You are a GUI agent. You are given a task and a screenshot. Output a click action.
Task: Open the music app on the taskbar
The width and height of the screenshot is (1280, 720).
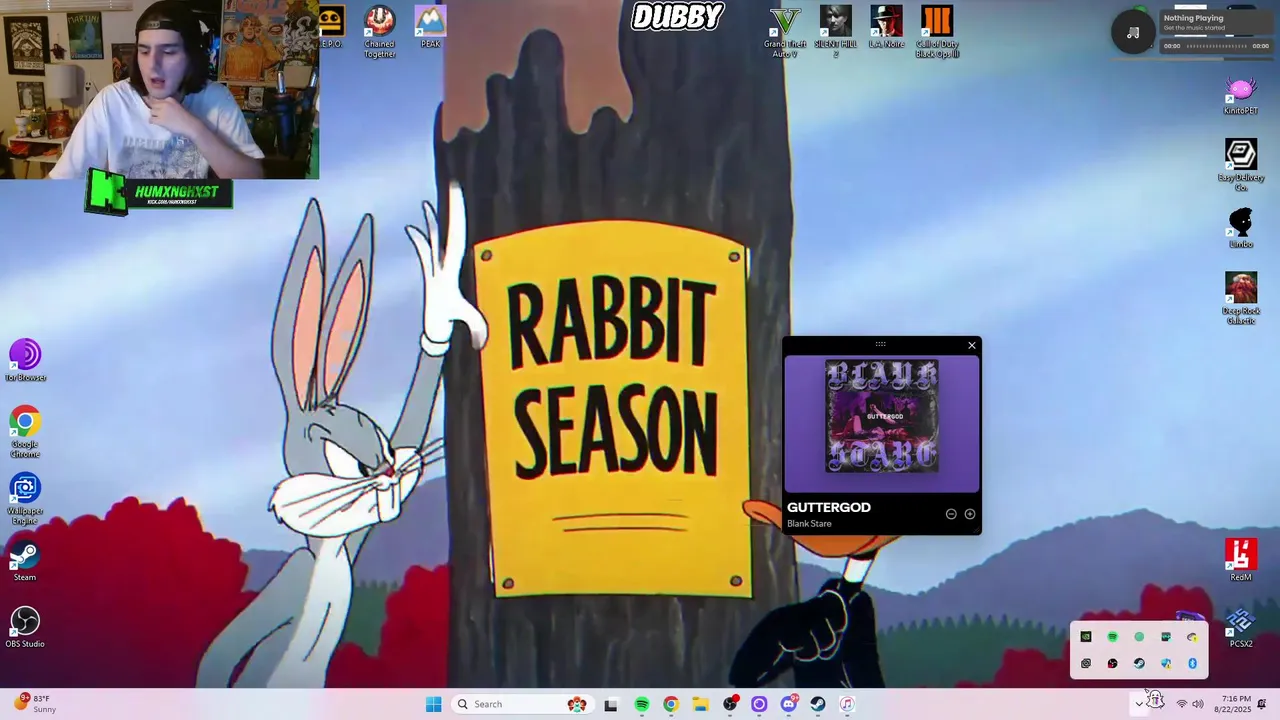[x=847, y=704]
